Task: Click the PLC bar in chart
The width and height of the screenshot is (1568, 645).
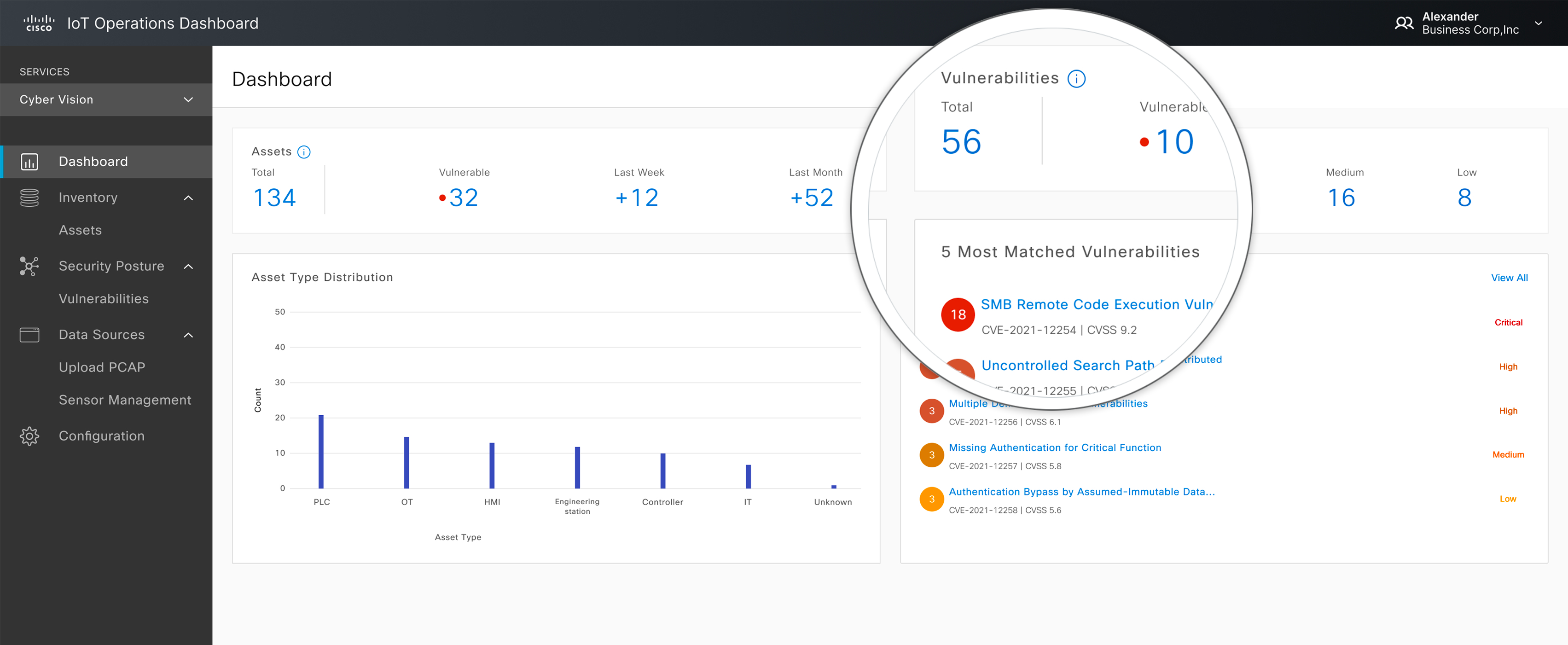Action: tap(321, 452)
